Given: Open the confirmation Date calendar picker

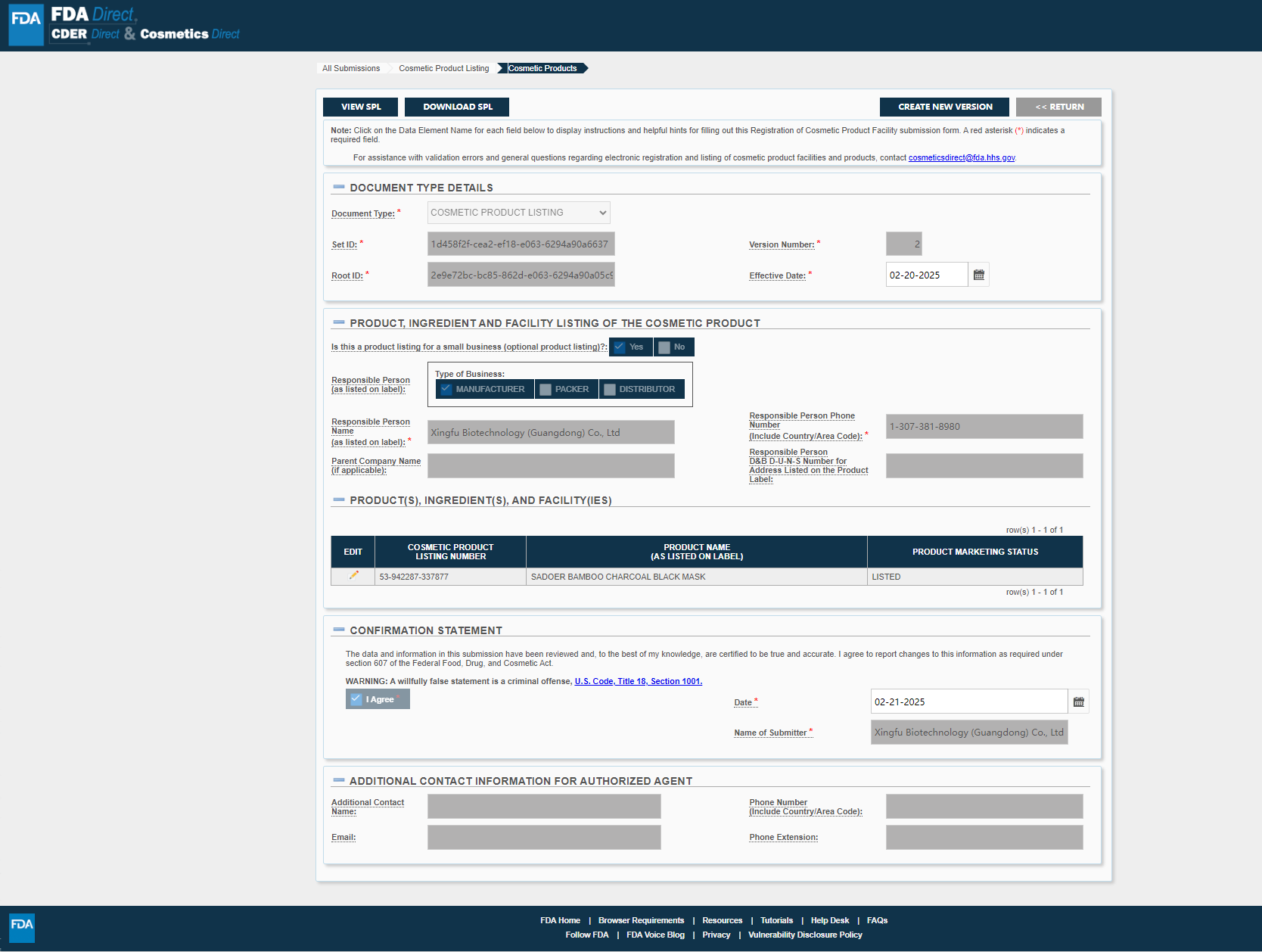Looking at the screenshot, I should pos(1078,702).
